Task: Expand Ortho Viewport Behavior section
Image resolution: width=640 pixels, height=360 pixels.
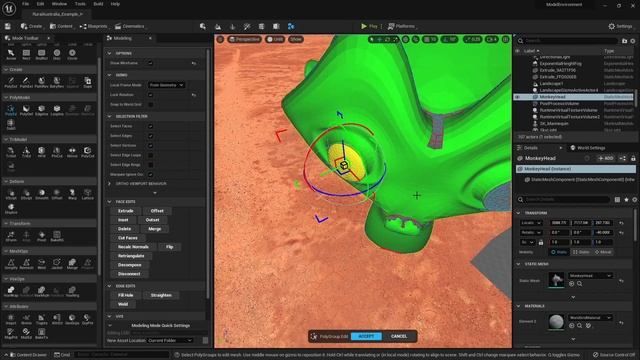Action: click(x=109, y=184)
